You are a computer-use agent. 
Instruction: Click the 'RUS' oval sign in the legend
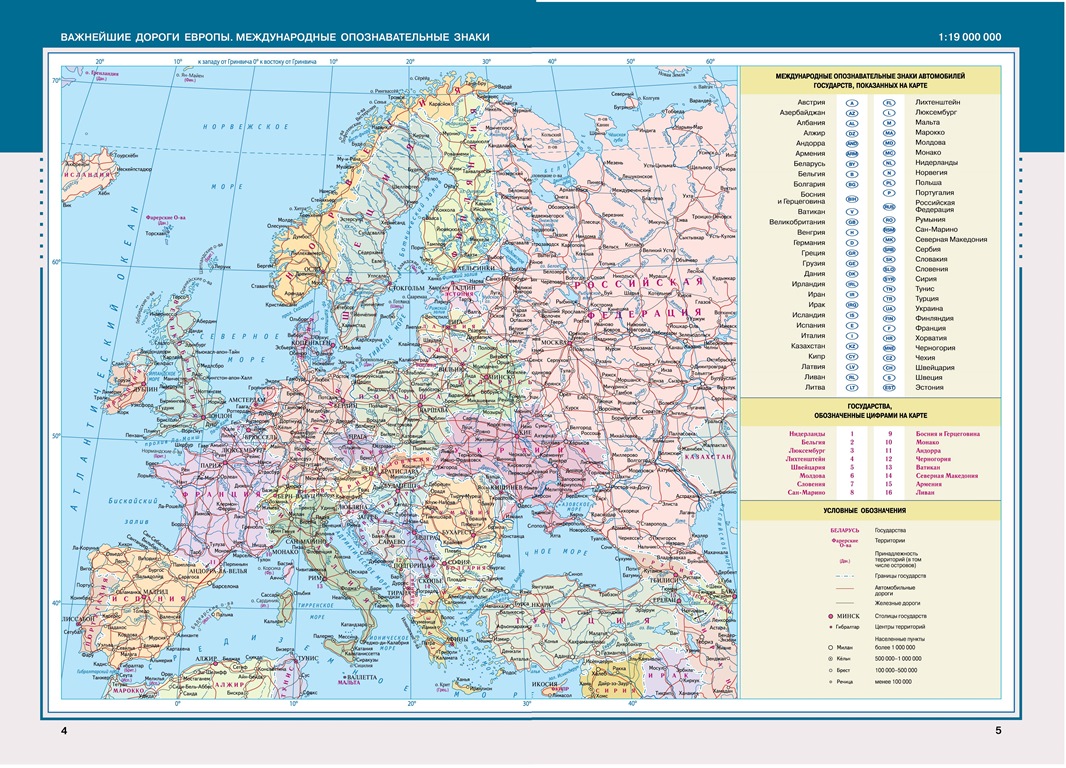pos(888,206)
